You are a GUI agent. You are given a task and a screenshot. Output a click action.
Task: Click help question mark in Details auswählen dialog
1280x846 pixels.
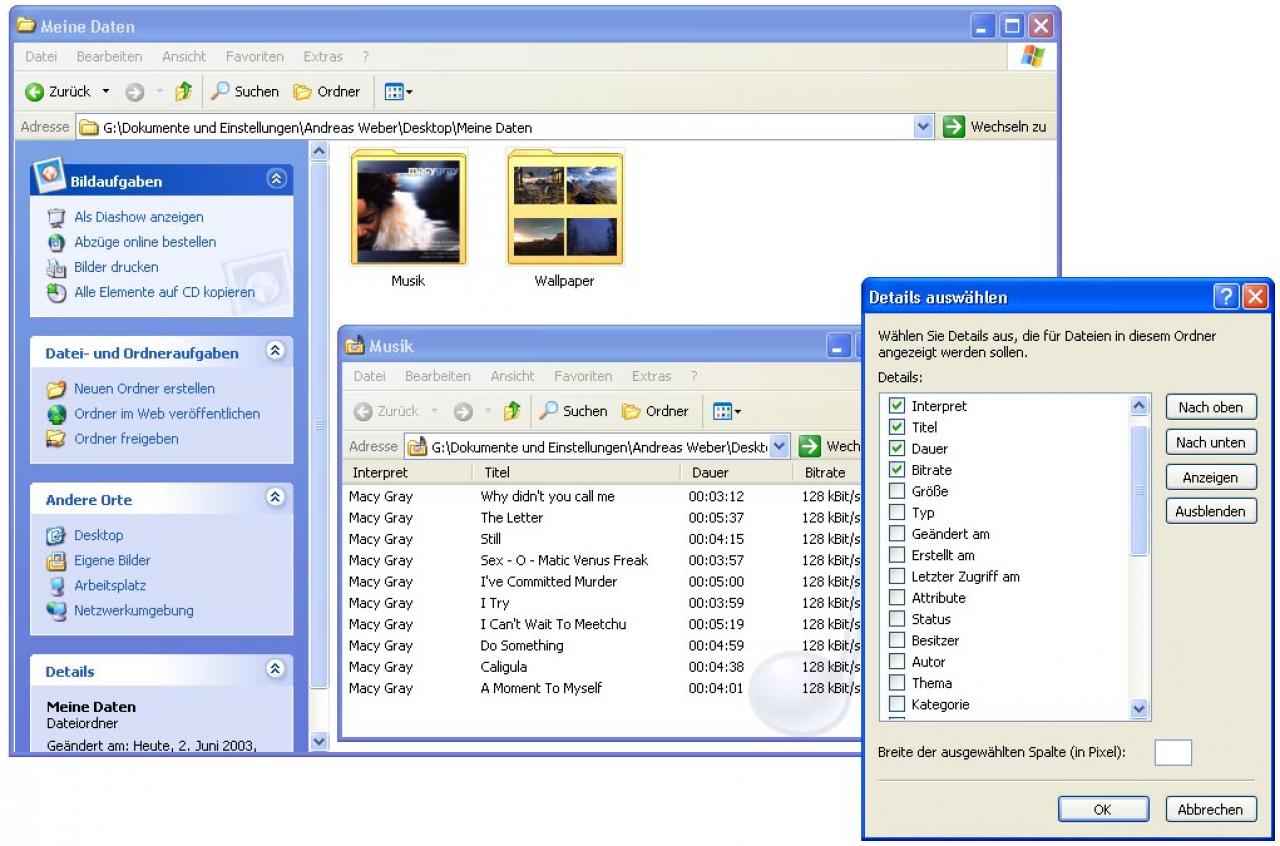(x=1226, y=297)
